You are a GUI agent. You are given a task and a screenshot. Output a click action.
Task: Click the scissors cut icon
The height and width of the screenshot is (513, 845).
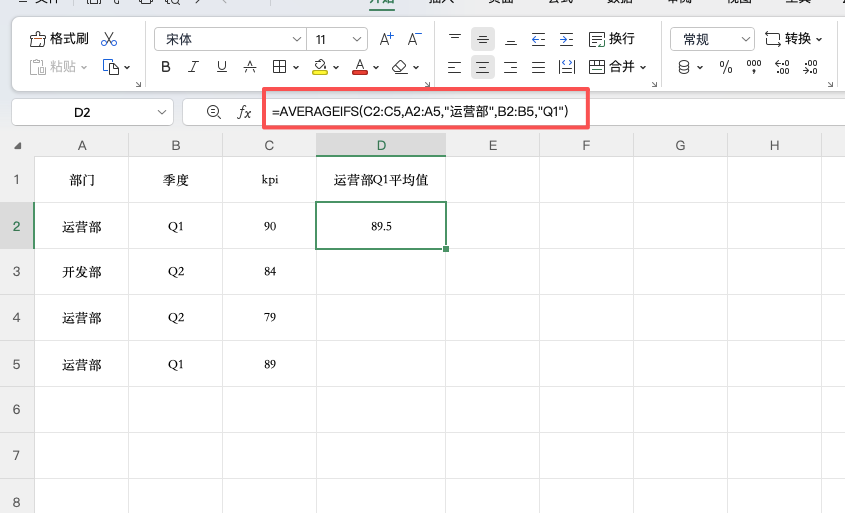(109, 39)
